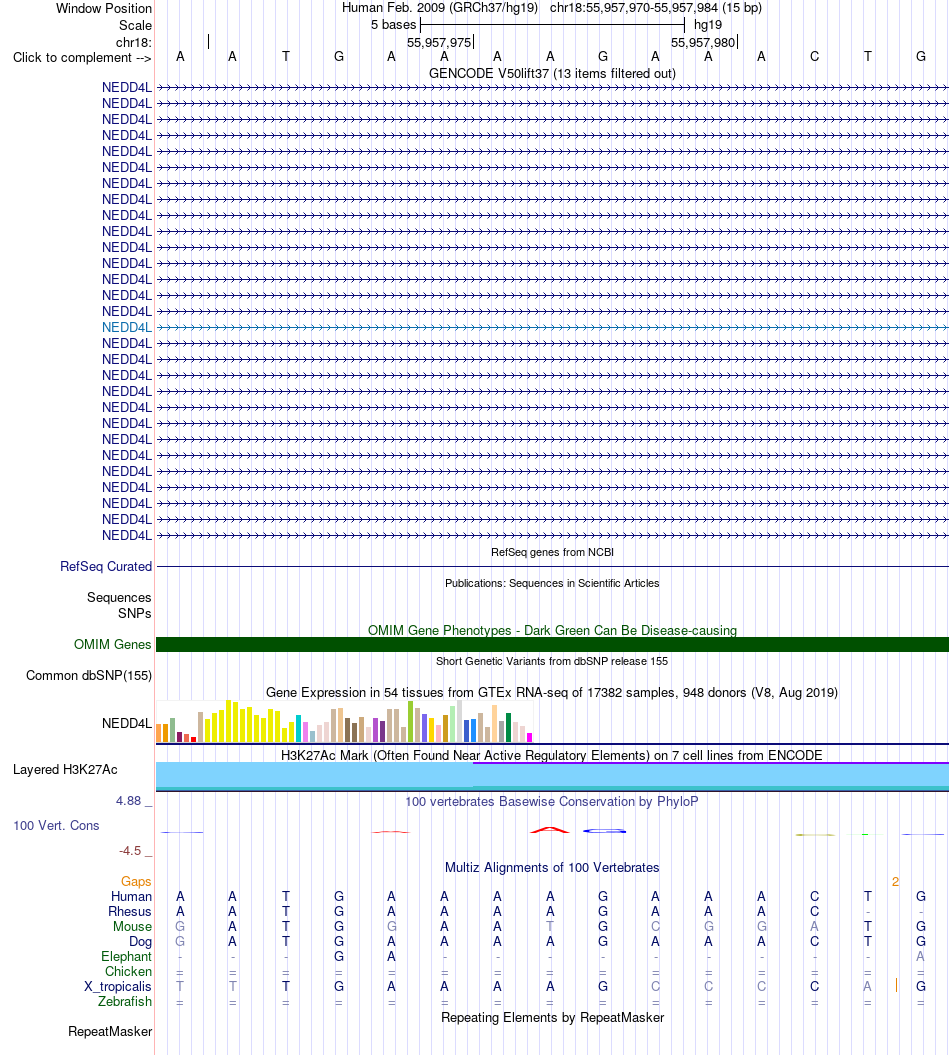950x1055 pixels.
Task: Click the hg19 label beside the scale bar
Action: point(708,25)
